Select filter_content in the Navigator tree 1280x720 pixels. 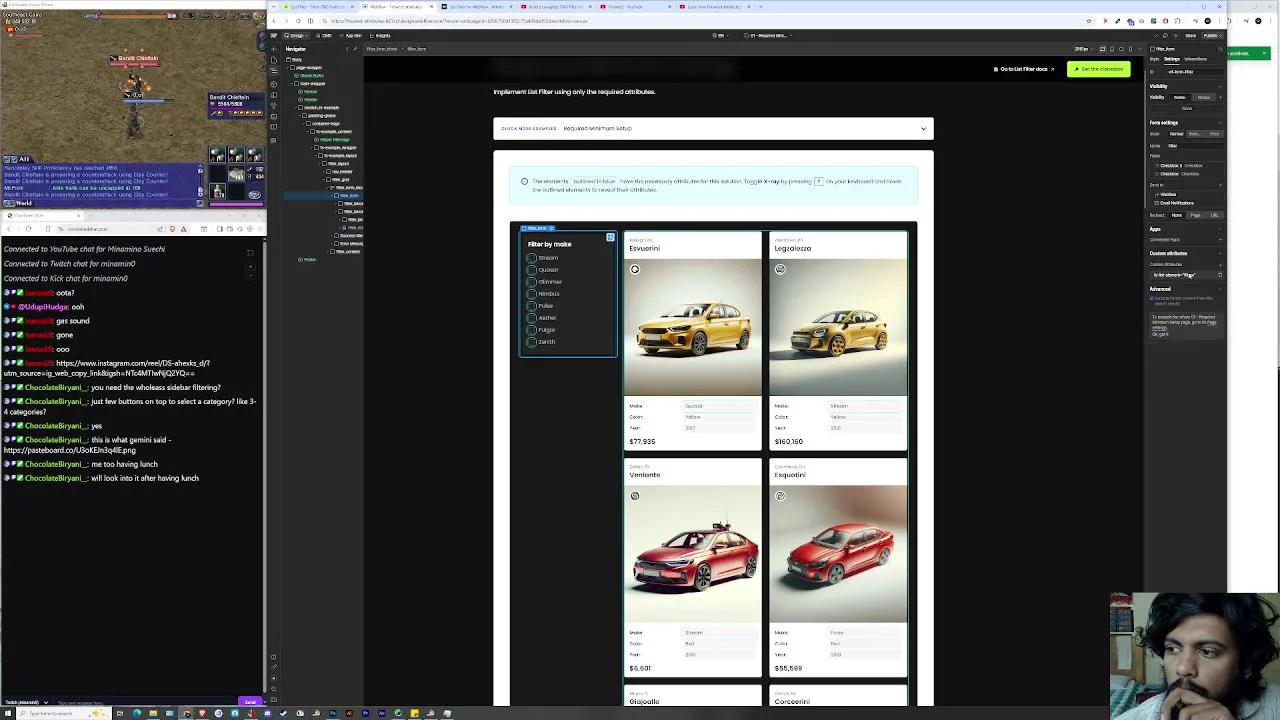pos(348,251)
